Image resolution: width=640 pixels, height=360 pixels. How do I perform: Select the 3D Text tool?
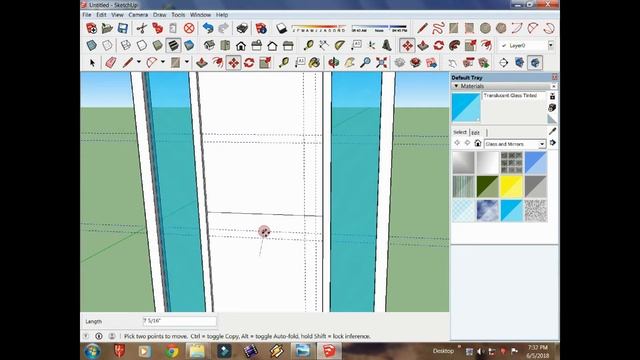coord(387,45)
